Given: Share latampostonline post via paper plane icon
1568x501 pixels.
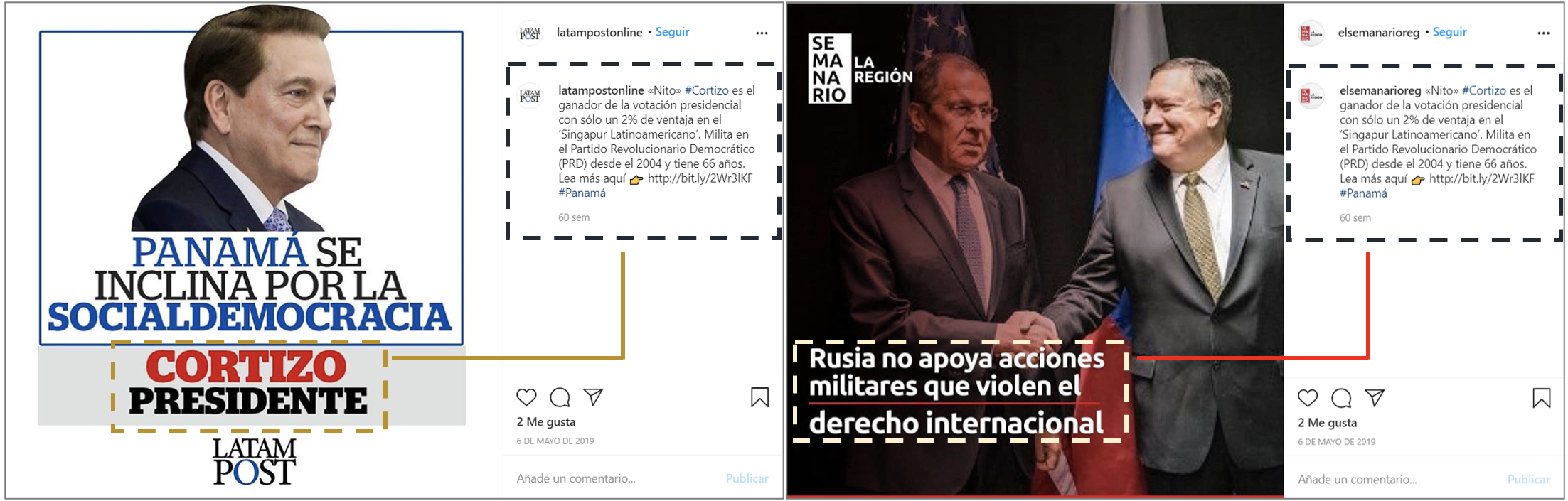Looking at the screenshot, I should (593, 397).
